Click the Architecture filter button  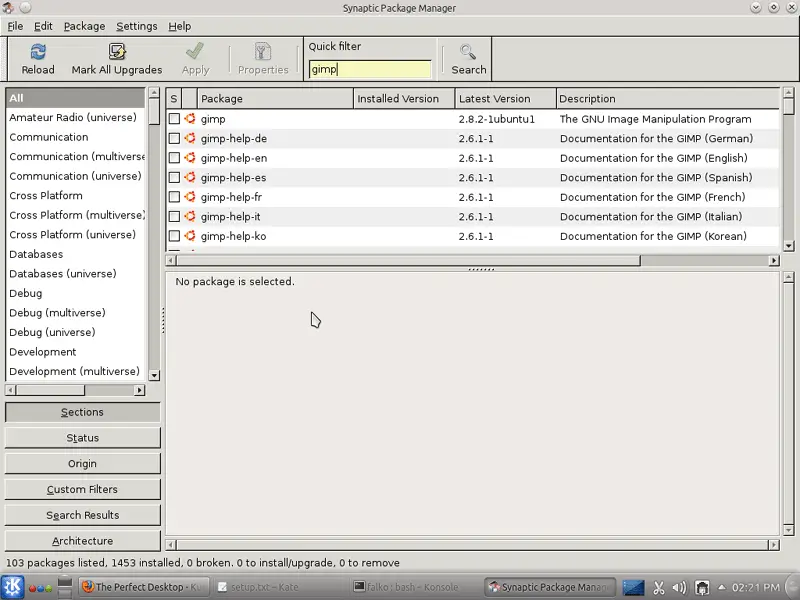coord(82,541)
